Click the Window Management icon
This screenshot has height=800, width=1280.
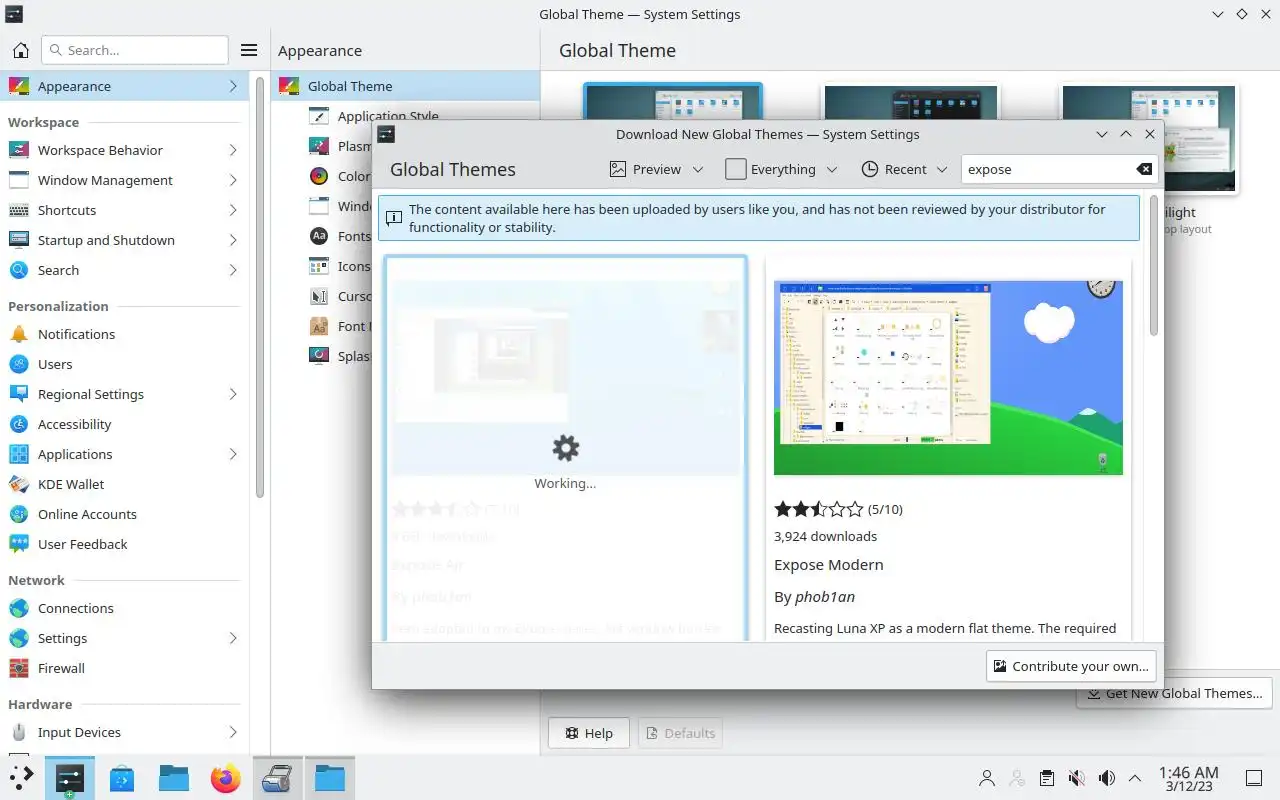(18, 180)
